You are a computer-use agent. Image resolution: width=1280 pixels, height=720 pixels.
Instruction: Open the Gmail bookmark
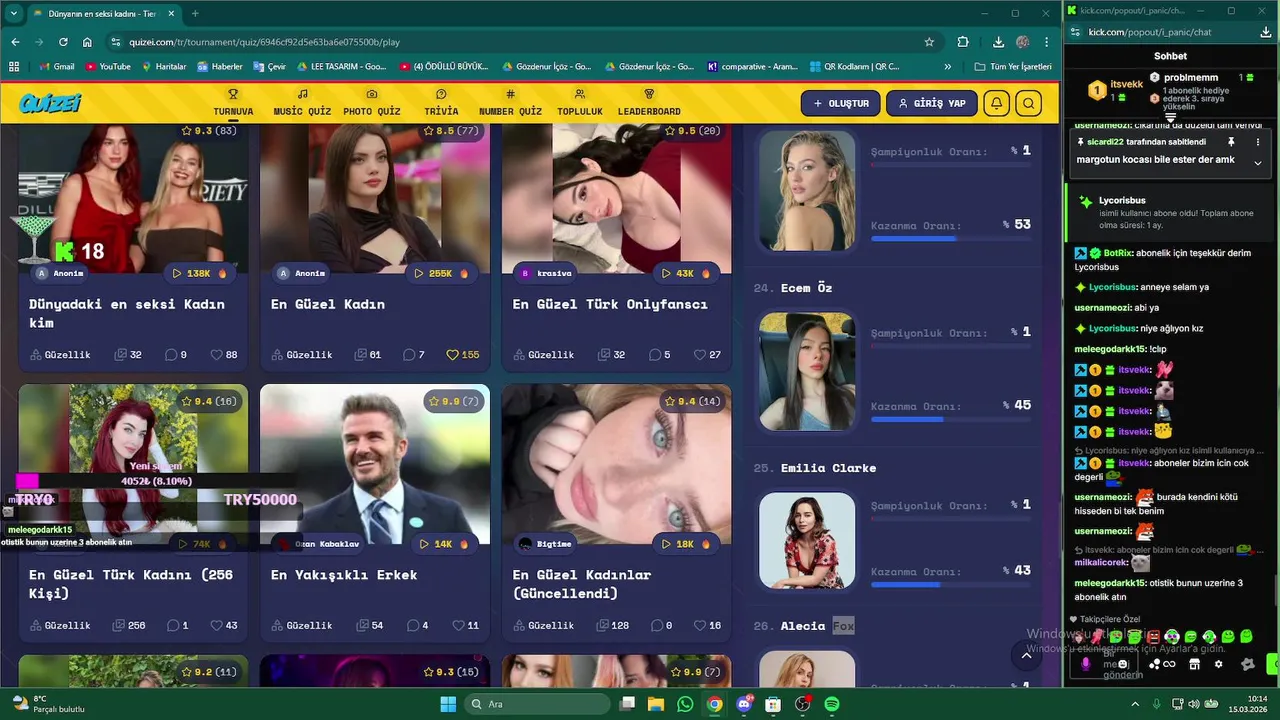coord(56,67)
